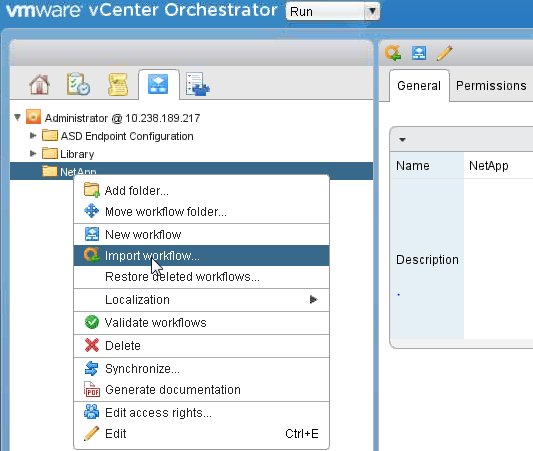Click the Administrator server node icon
The width and height of the screenshot is (533, 451).
(x=33, y=117)
